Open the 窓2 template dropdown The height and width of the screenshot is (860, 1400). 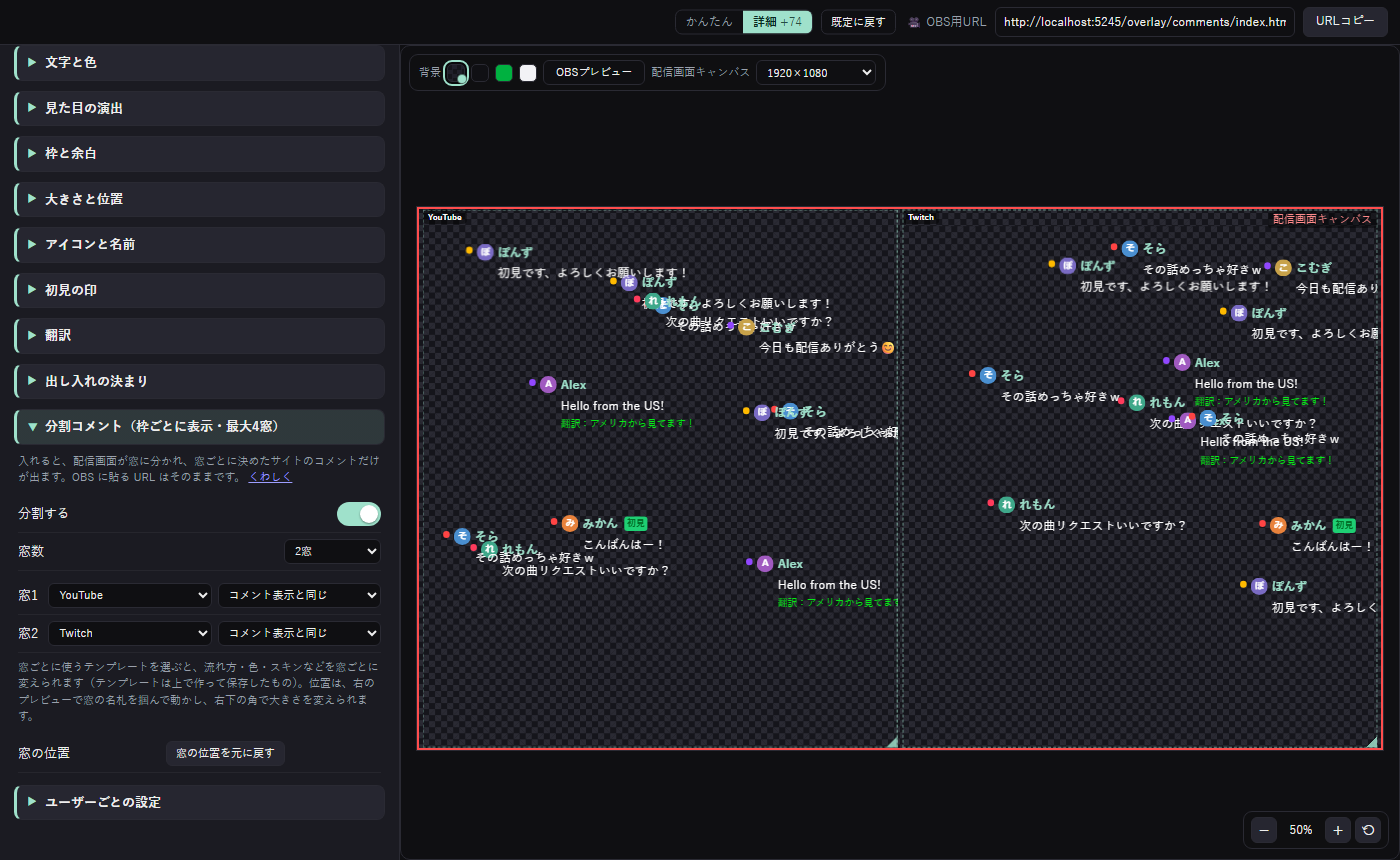300,633
